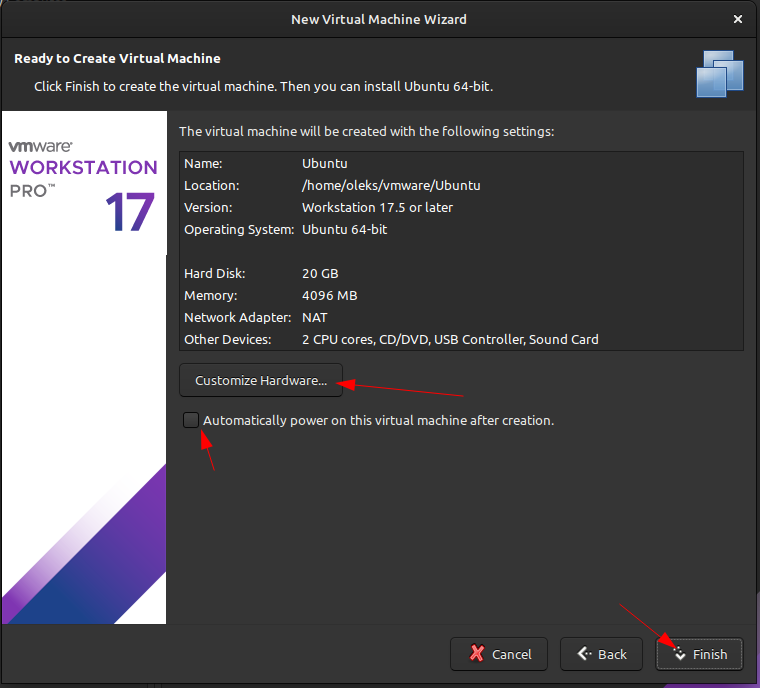Screen dimensions: 760x688
Task: Open the Customize Hardware dialog
Action: click(261, 380)
